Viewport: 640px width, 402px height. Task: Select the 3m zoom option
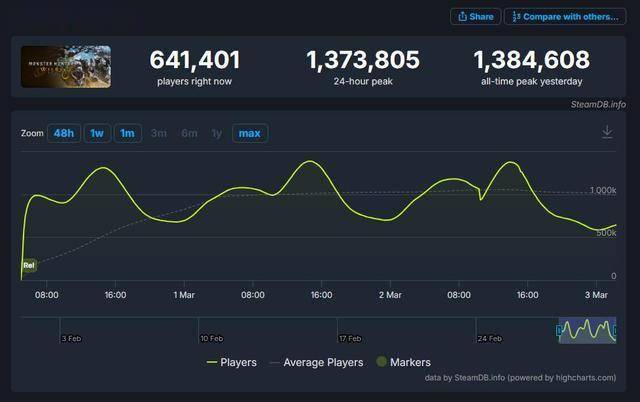pos(158,133)
